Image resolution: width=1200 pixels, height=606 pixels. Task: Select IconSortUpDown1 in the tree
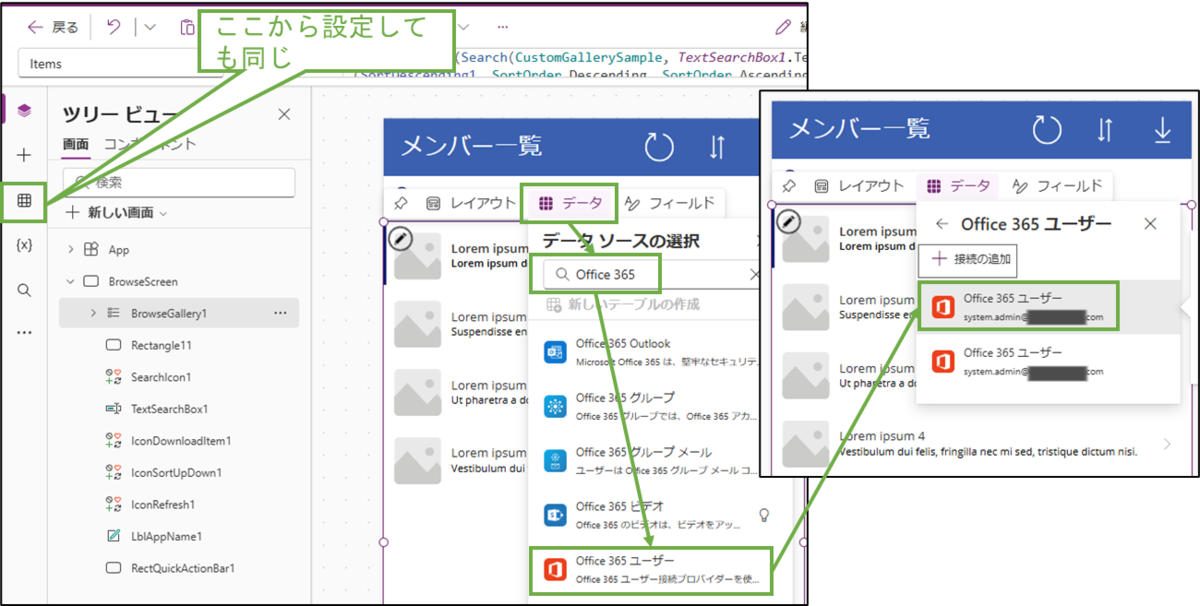[x=176, y=473]
